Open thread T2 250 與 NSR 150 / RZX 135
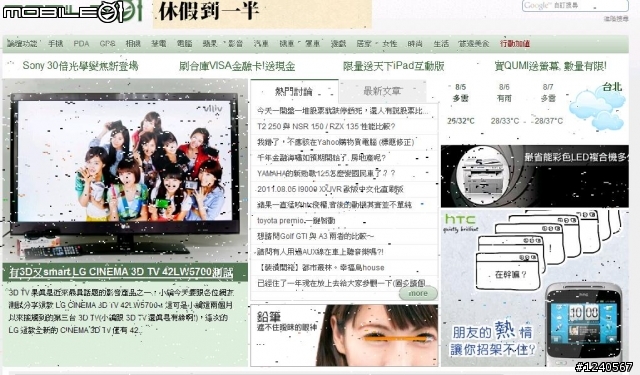 coord(326,126)
